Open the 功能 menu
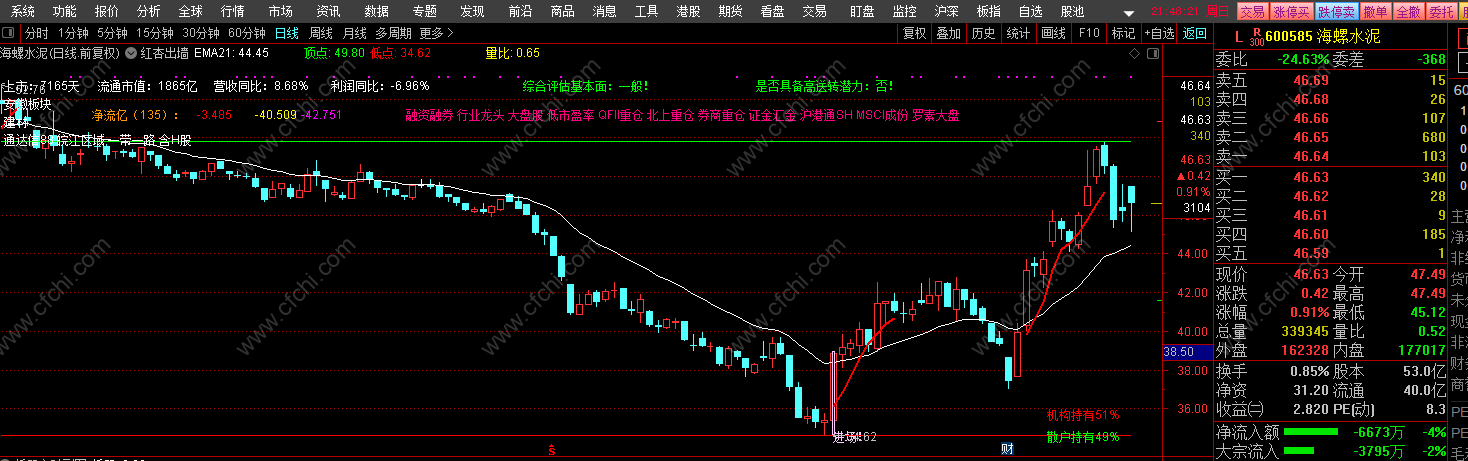 tap(64, 12)
